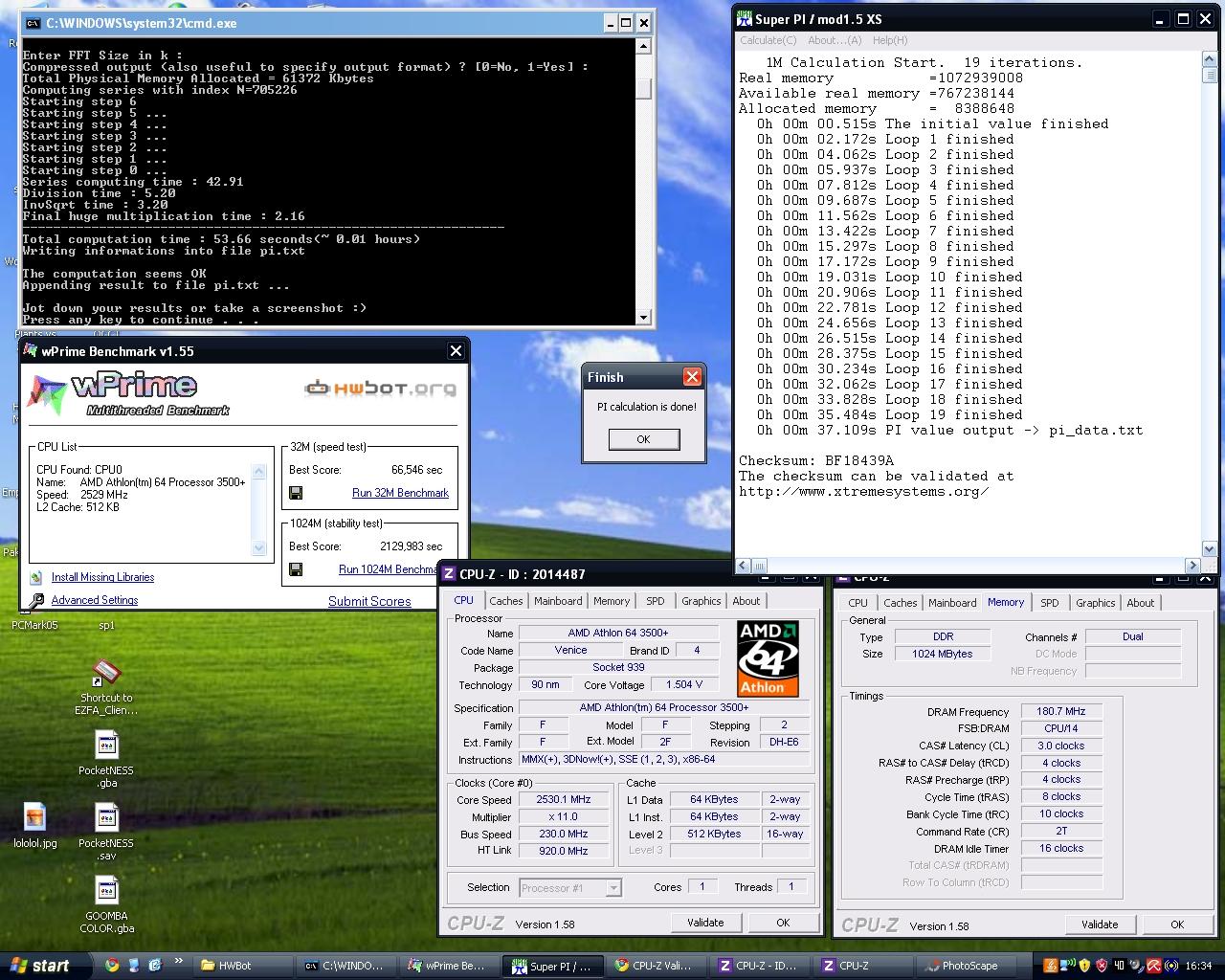Click the CPU-Z title bar Z icon
The height and width of the screenshot is (980, 1225).
coord(448,574)
